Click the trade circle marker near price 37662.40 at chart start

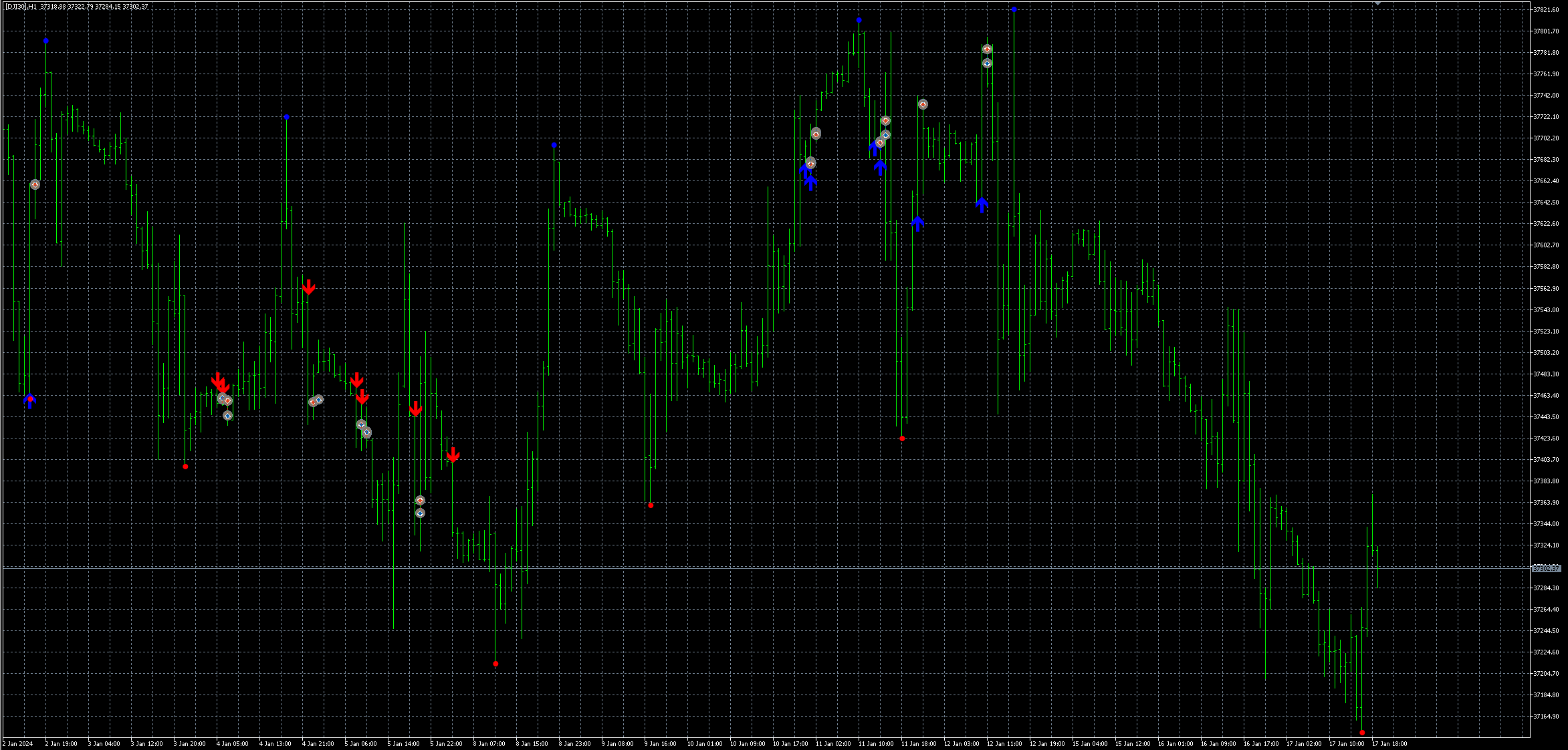point(35,184)
